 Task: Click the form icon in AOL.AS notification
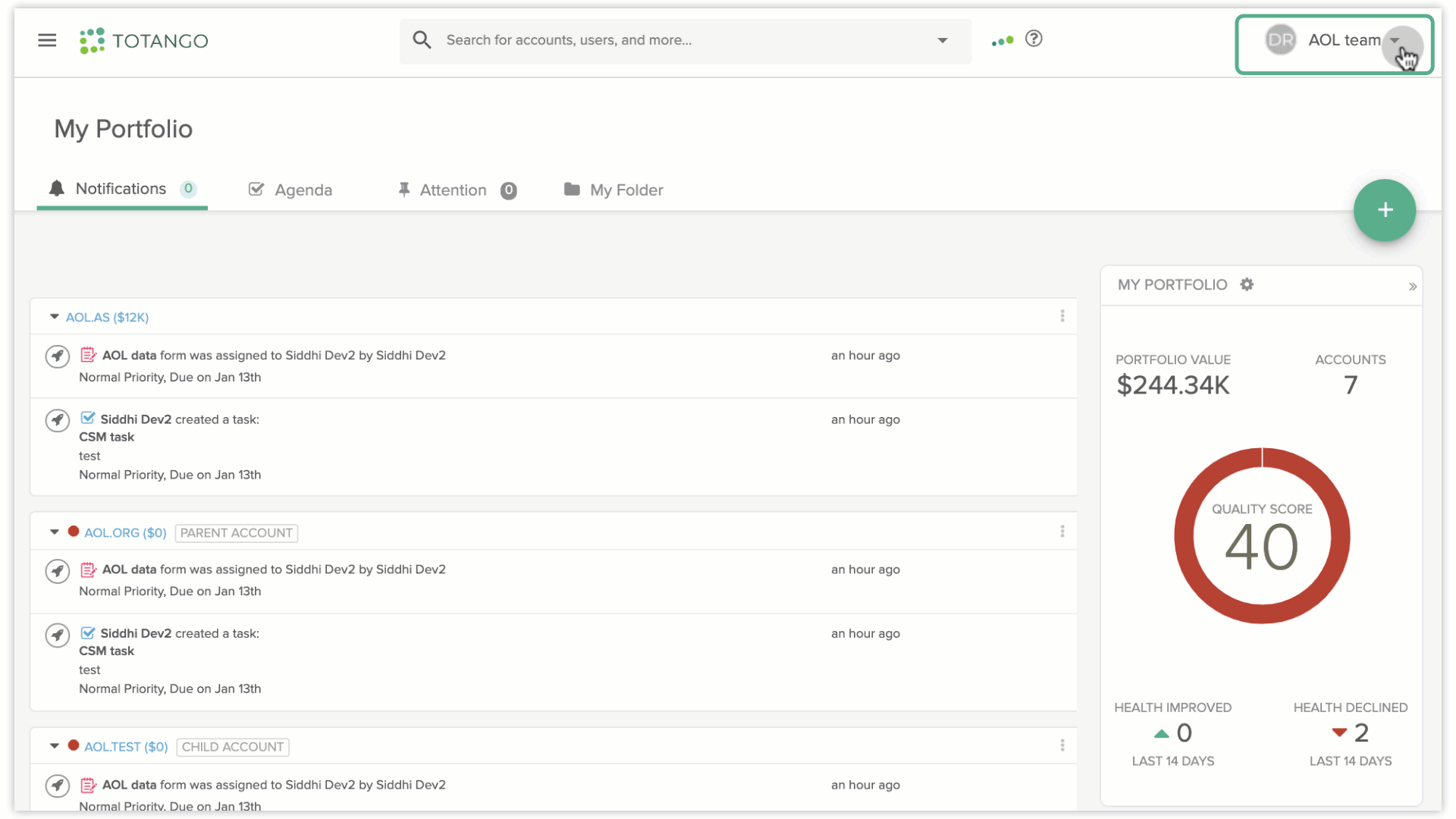point(88,355)
